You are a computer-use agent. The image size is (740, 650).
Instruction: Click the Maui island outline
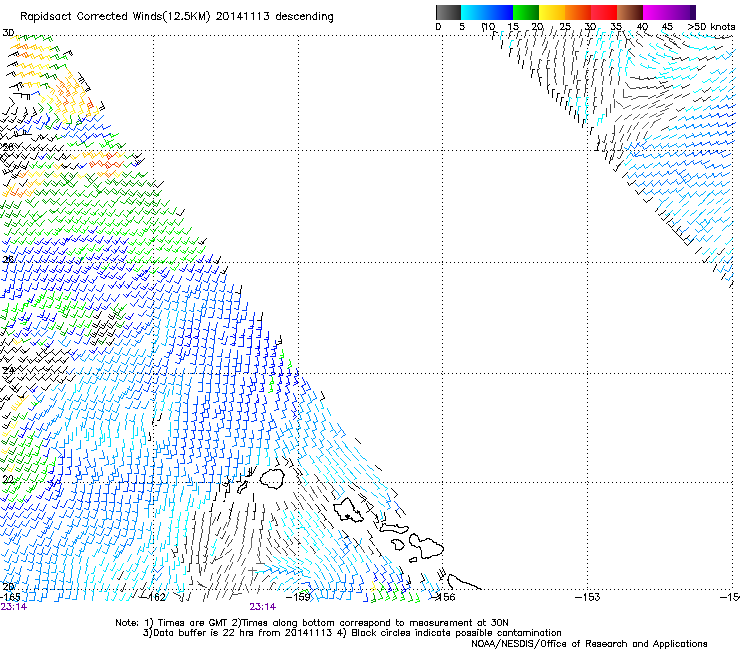coord(426,545)
